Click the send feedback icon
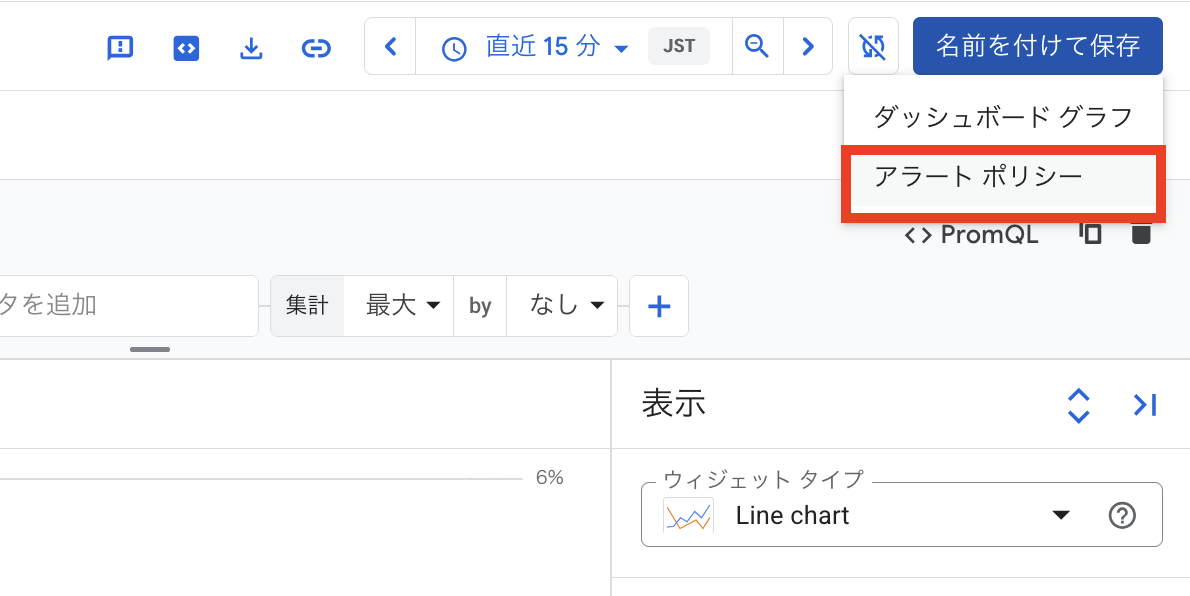Image resolution: width=1190 pixels, height=596 pixels. (x=119, y=46)
